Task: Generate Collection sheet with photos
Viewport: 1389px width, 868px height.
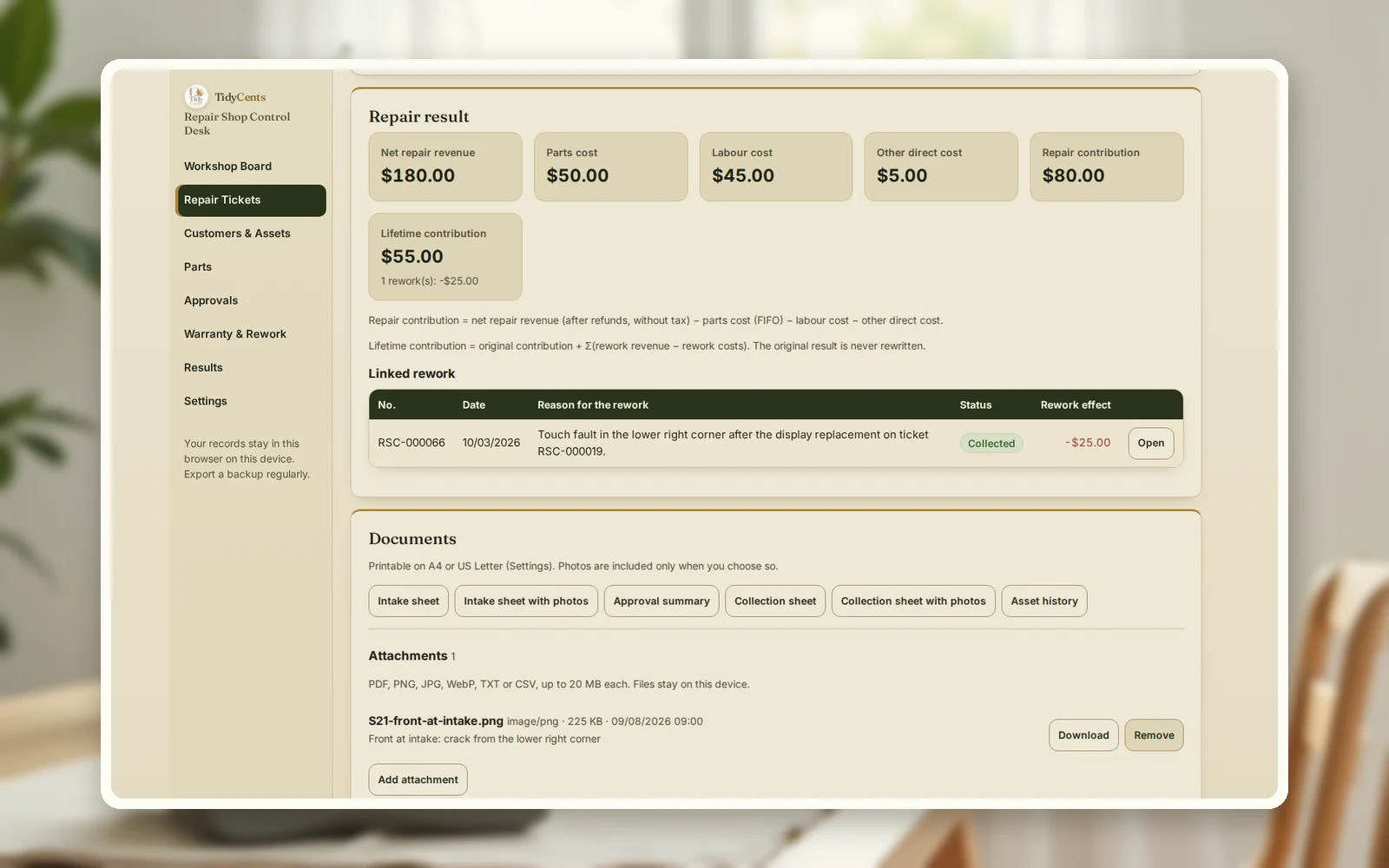Action: tap(913, 601)
